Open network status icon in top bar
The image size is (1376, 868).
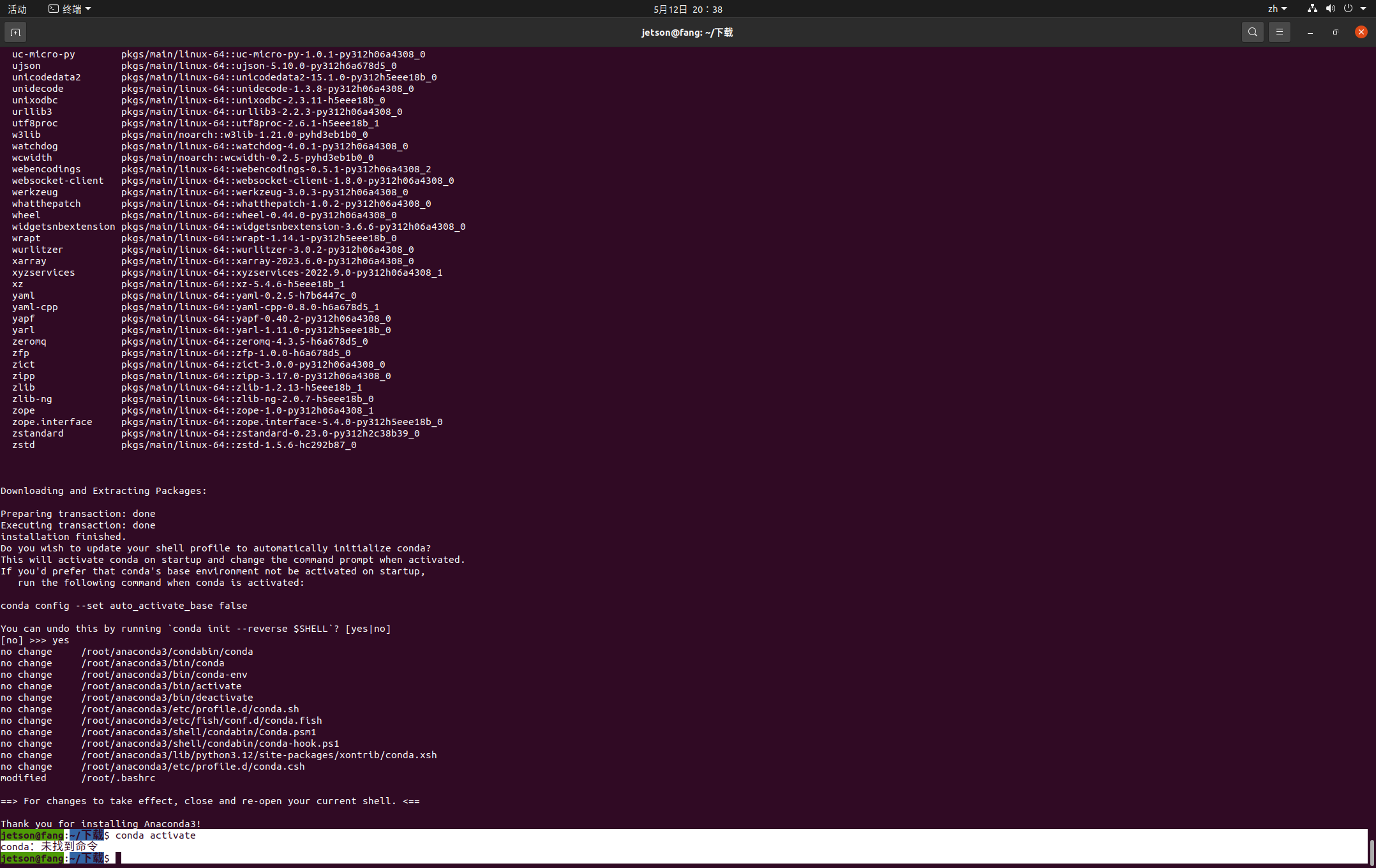coord(1312,9)
